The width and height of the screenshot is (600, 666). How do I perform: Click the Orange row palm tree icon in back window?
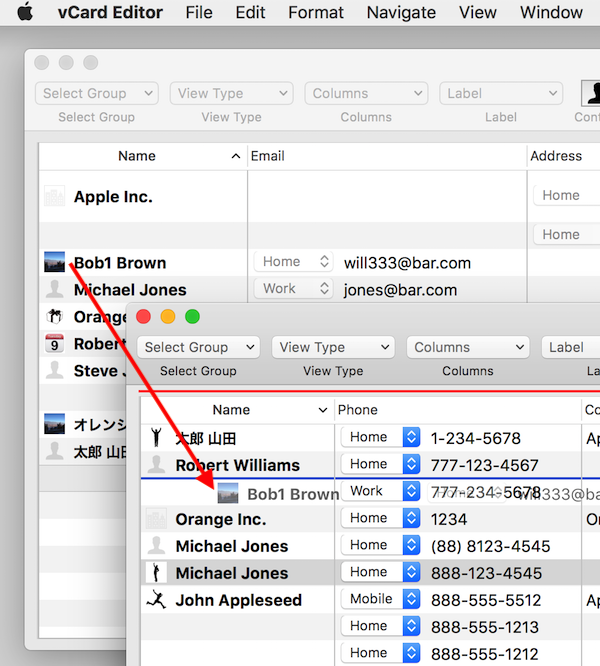click(x=55, y=316)
